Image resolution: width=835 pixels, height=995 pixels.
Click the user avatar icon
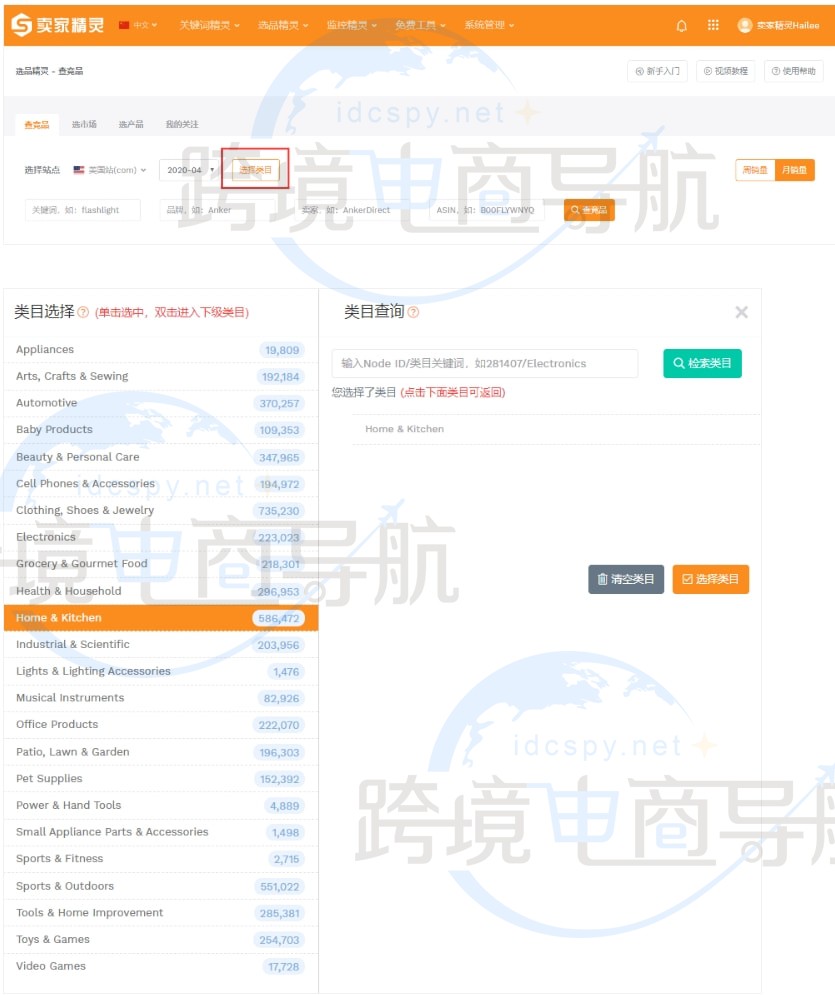tap(744, 25)
